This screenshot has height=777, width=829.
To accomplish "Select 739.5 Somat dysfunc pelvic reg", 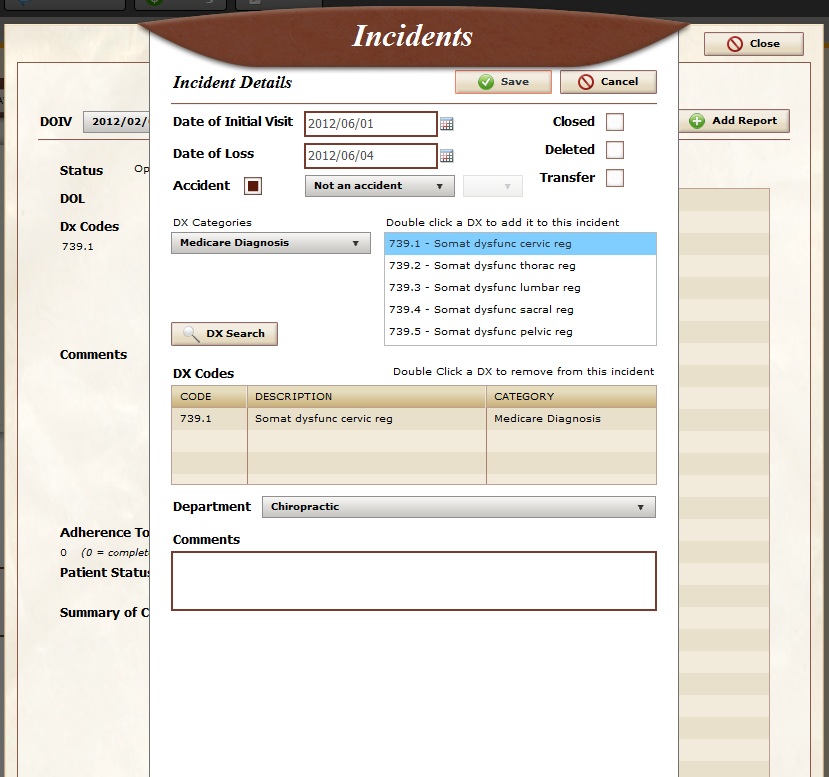I will 480,332.
